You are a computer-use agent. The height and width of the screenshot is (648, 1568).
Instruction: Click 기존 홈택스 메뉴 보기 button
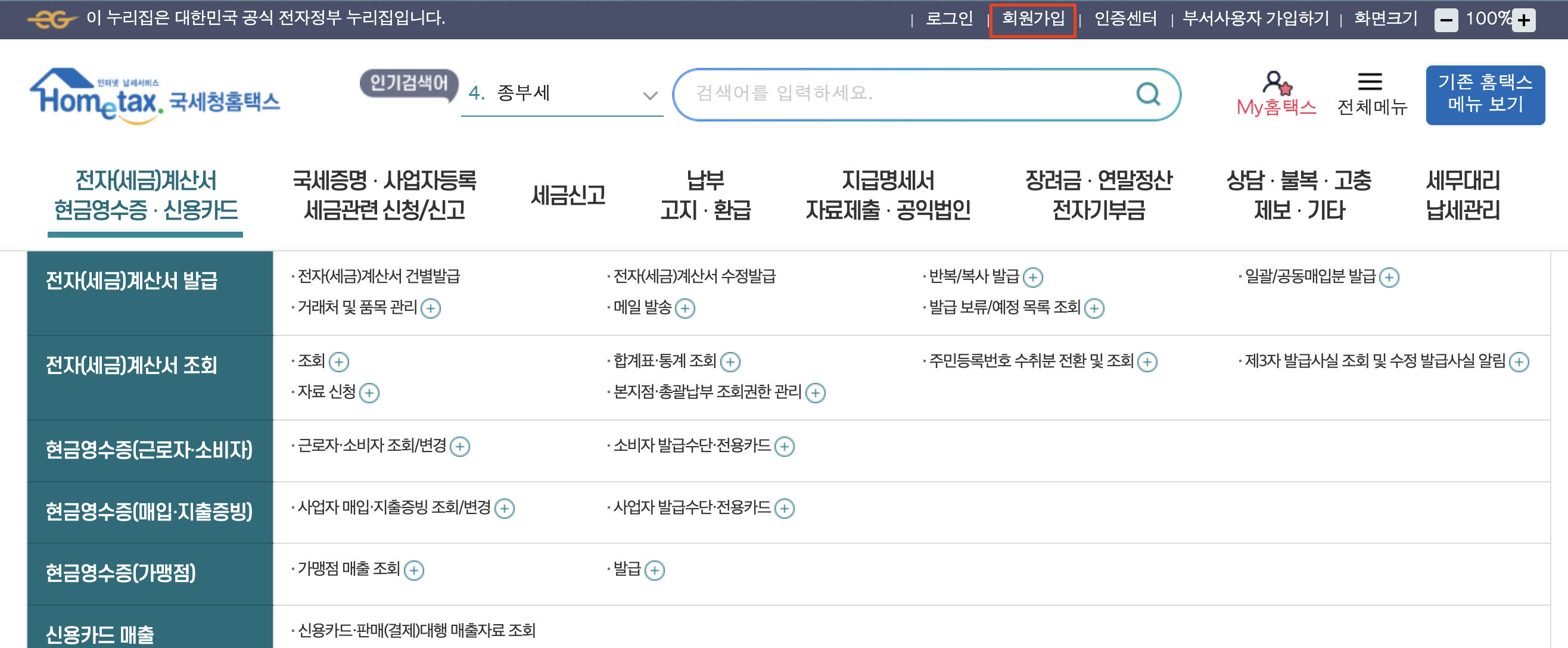[1485, 94]
